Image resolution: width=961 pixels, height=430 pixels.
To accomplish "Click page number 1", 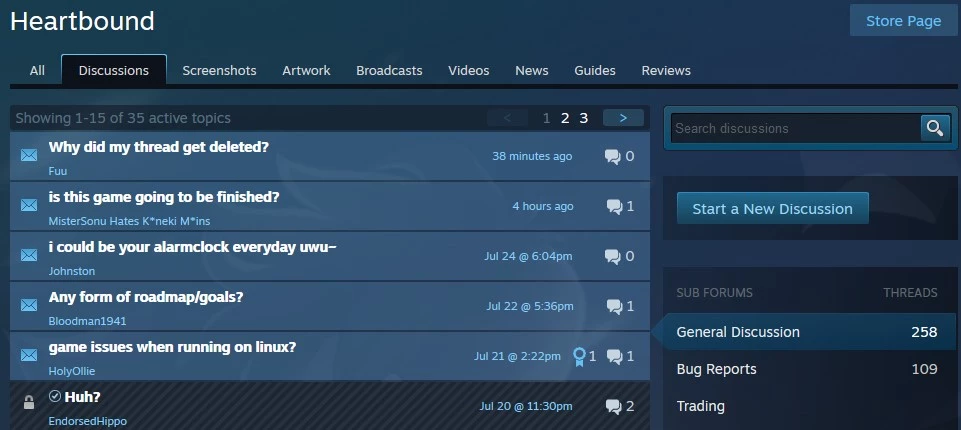I will (546, 118).
